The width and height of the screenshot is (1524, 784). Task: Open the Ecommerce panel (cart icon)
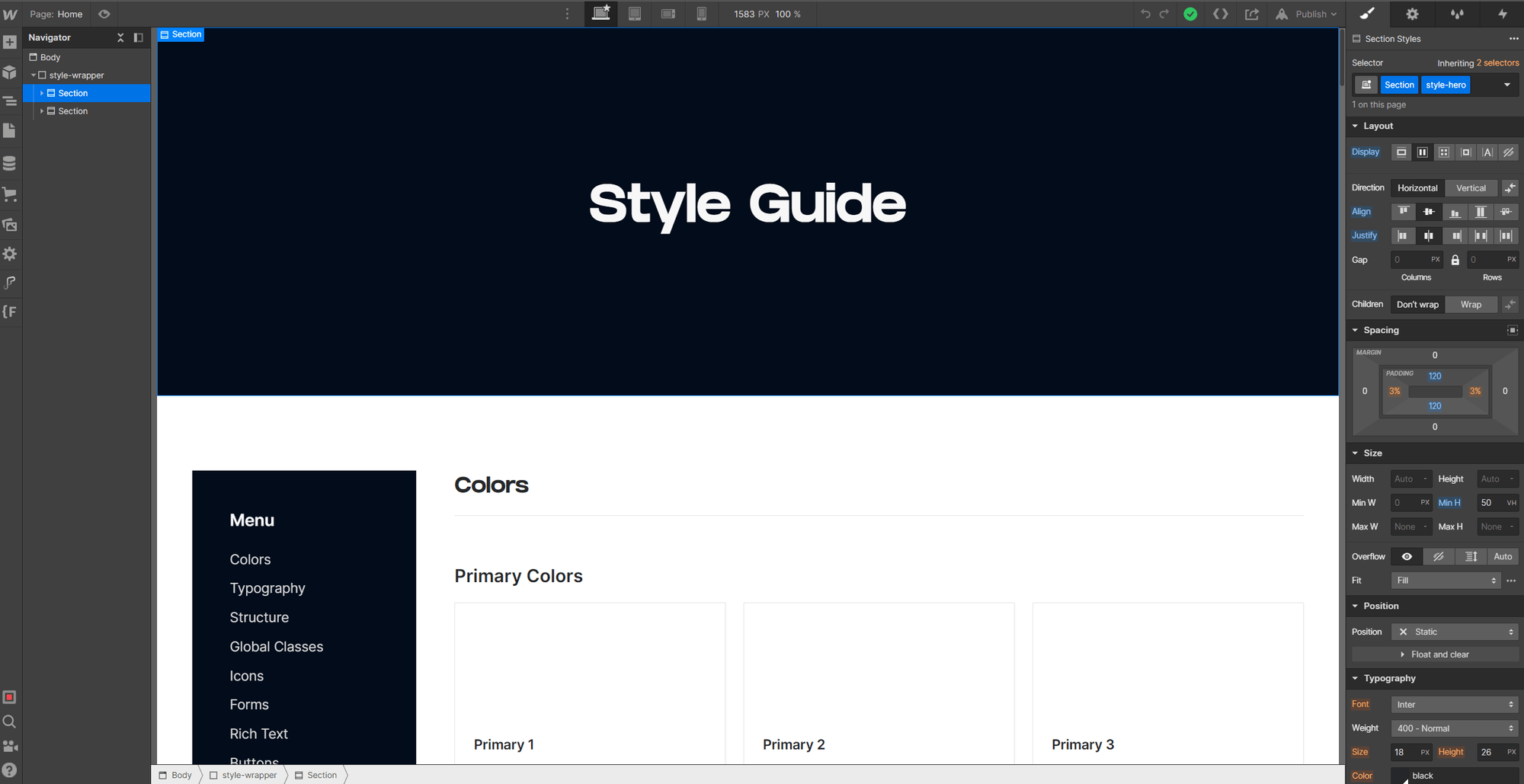click(10, 195)
